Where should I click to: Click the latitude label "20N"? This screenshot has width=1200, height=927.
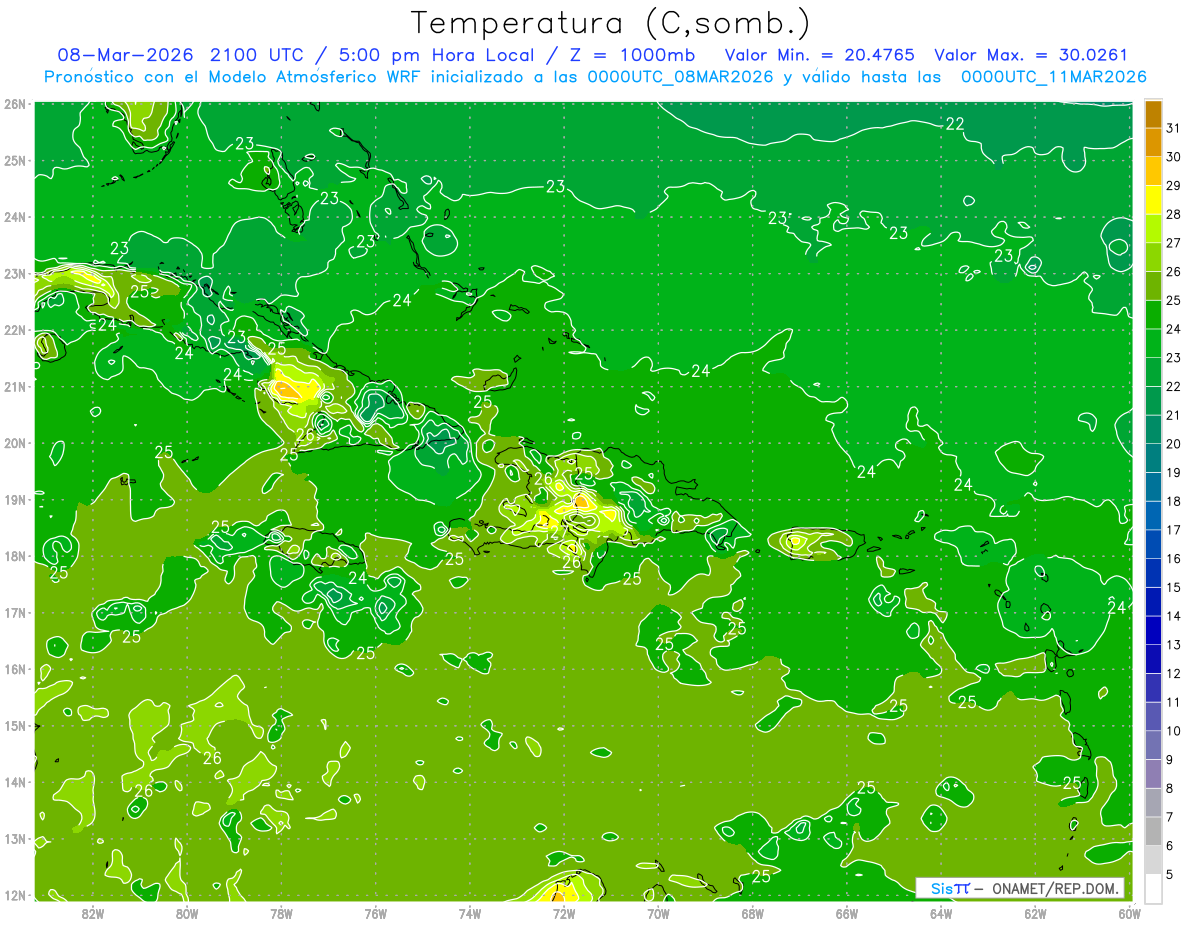16,443
